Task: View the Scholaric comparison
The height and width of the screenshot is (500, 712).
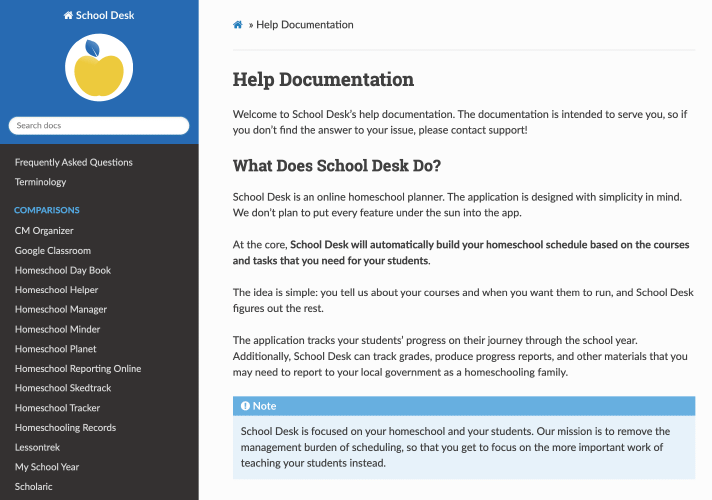Action: pos(33,486)
